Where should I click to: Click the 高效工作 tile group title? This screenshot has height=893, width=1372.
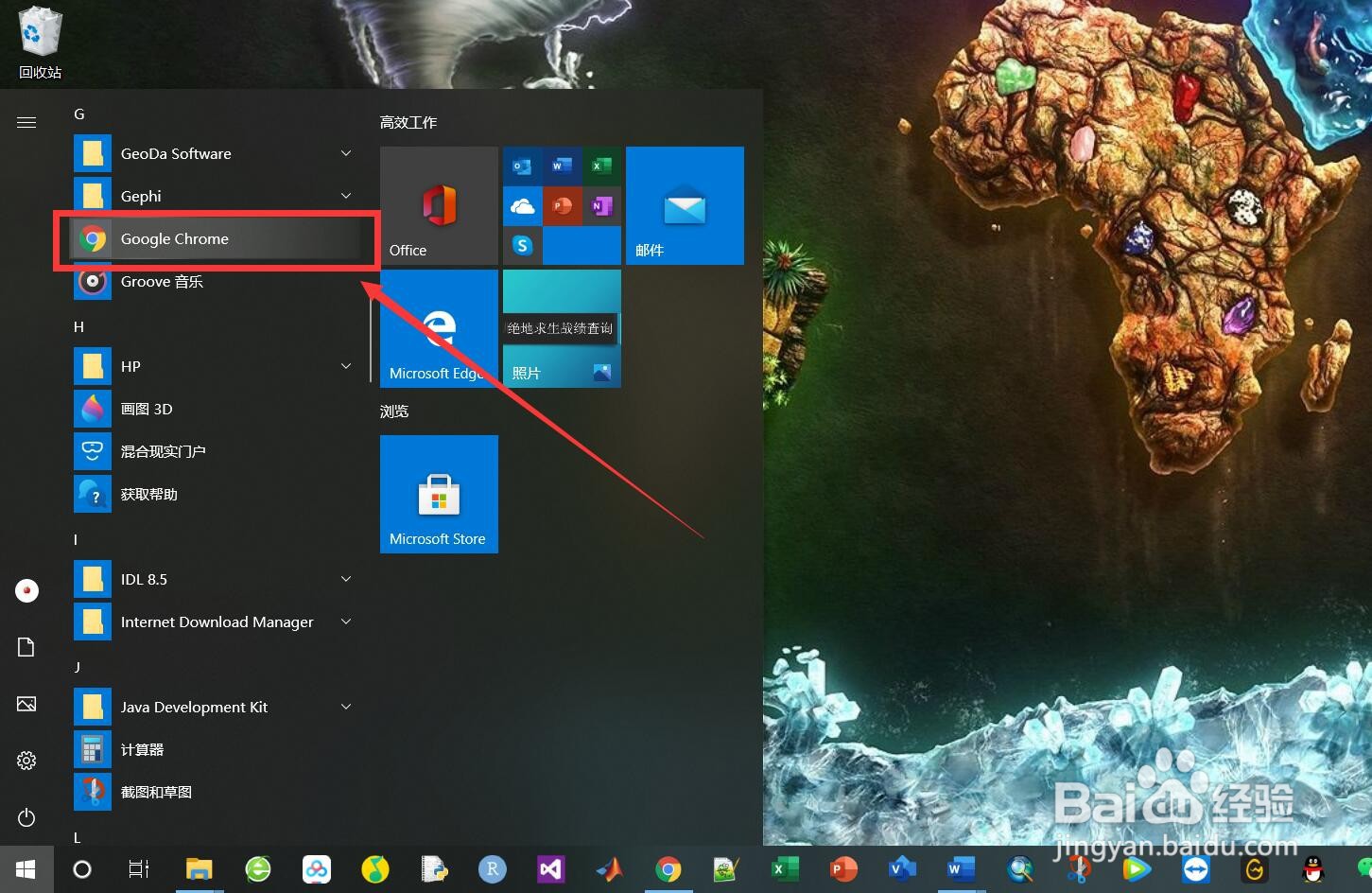click(x=408, y=122)
